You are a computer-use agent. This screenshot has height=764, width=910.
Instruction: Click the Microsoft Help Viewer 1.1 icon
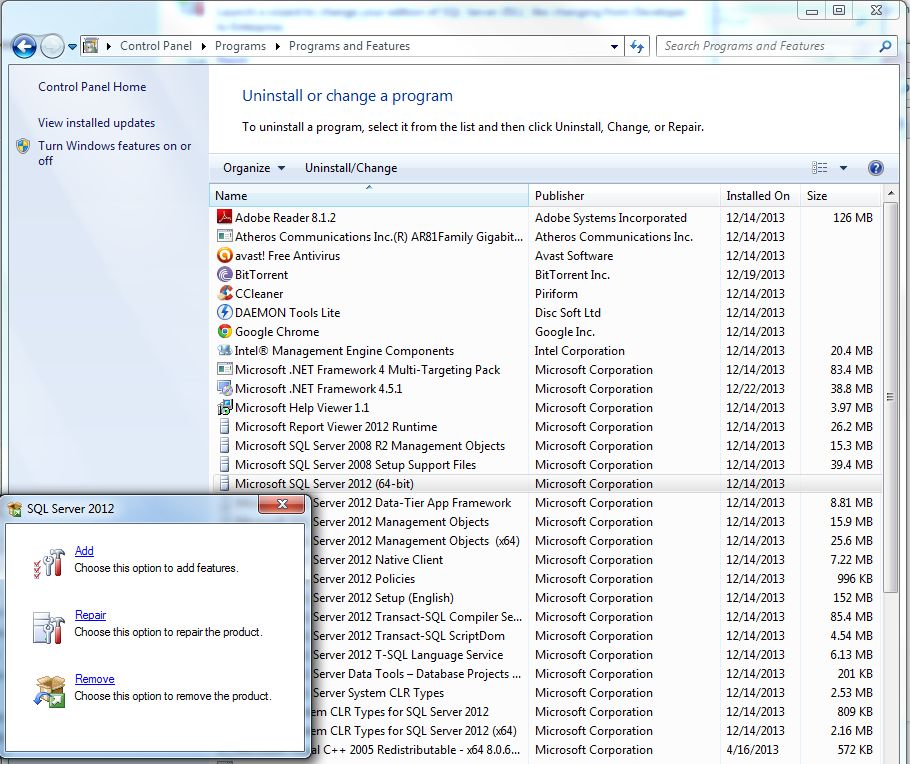click(x=224, y=408)
